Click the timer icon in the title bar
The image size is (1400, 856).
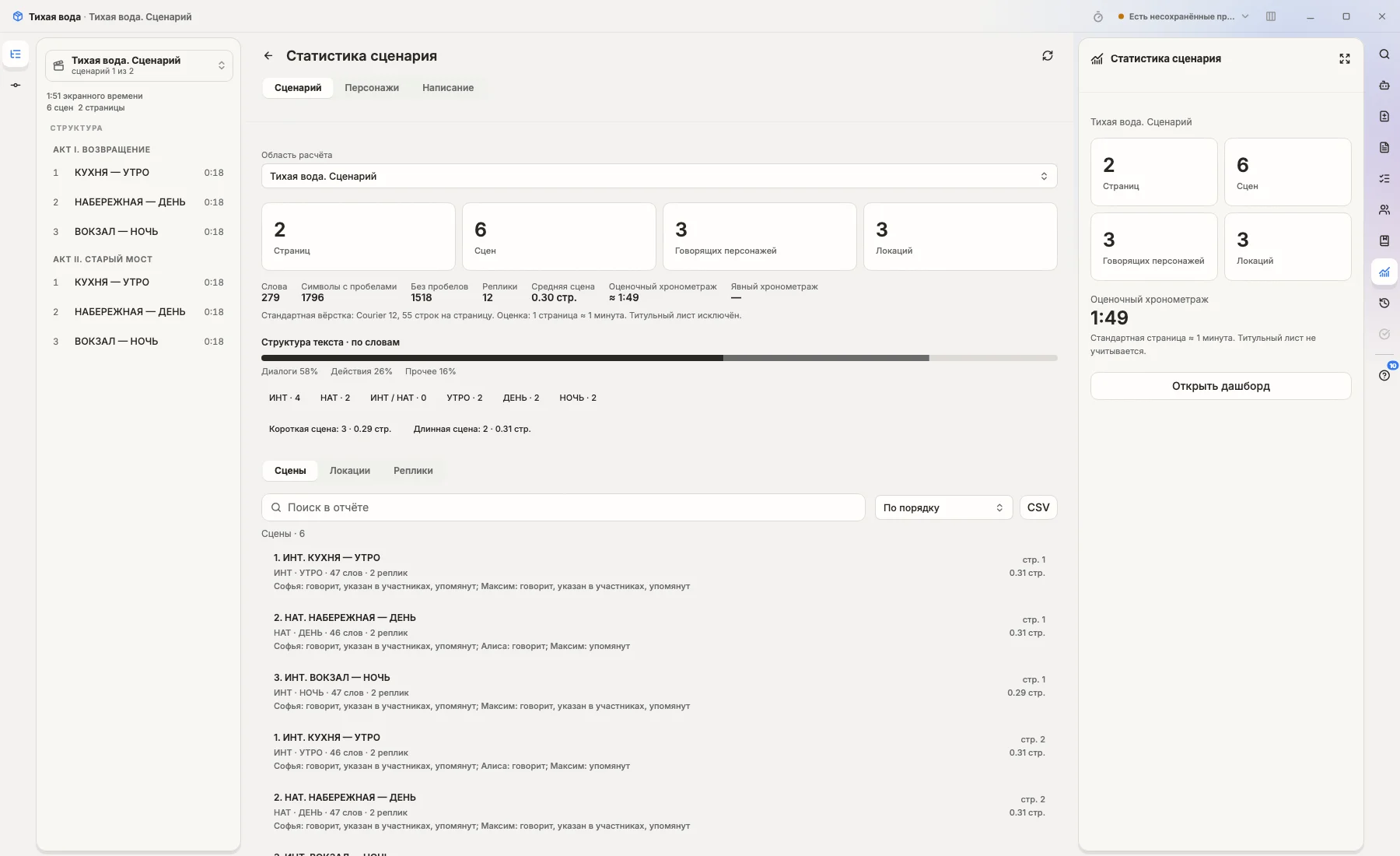click(1098, 16)
